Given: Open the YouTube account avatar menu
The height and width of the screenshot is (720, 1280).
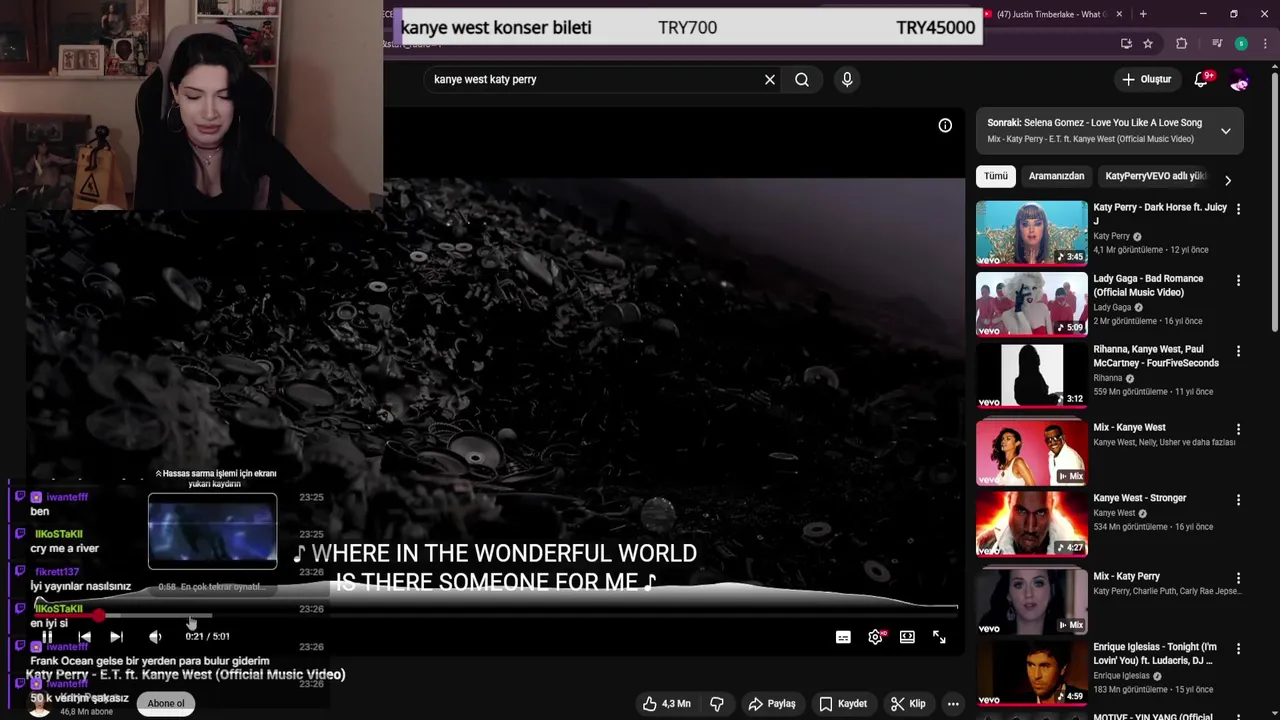Looking at the screenshot, I should click(1239, 80).
